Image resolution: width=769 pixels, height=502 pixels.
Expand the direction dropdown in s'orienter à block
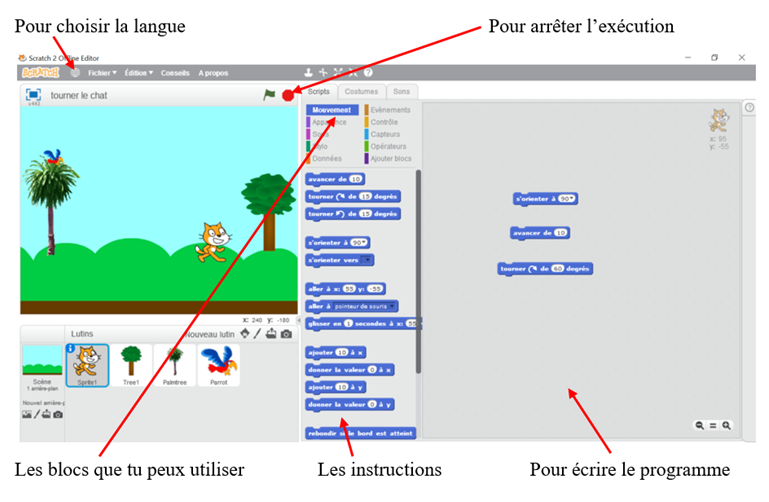coord(366,242)
